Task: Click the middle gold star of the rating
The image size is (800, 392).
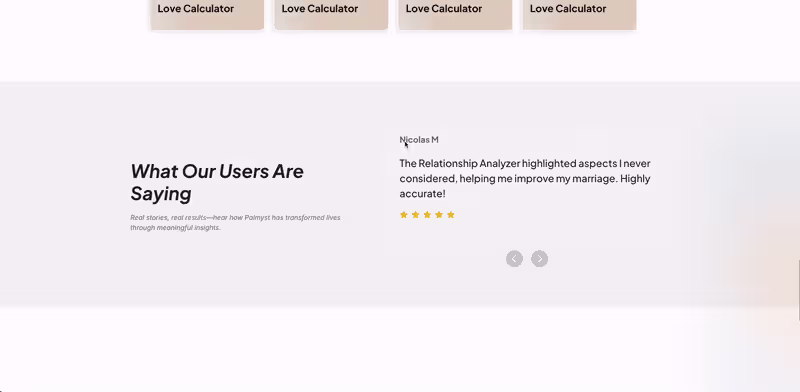Action: 427,215
